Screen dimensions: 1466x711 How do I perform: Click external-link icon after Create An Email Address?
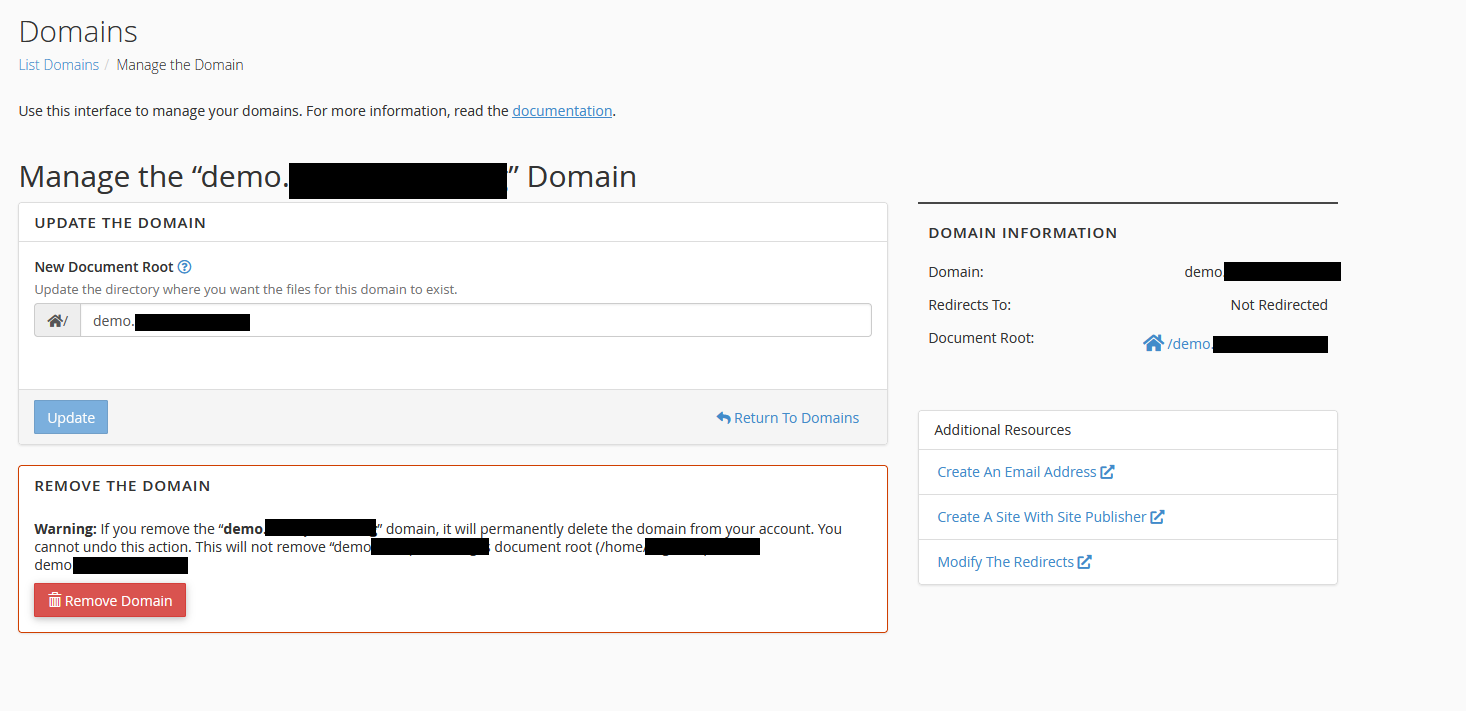click(x=1107, y=472)
